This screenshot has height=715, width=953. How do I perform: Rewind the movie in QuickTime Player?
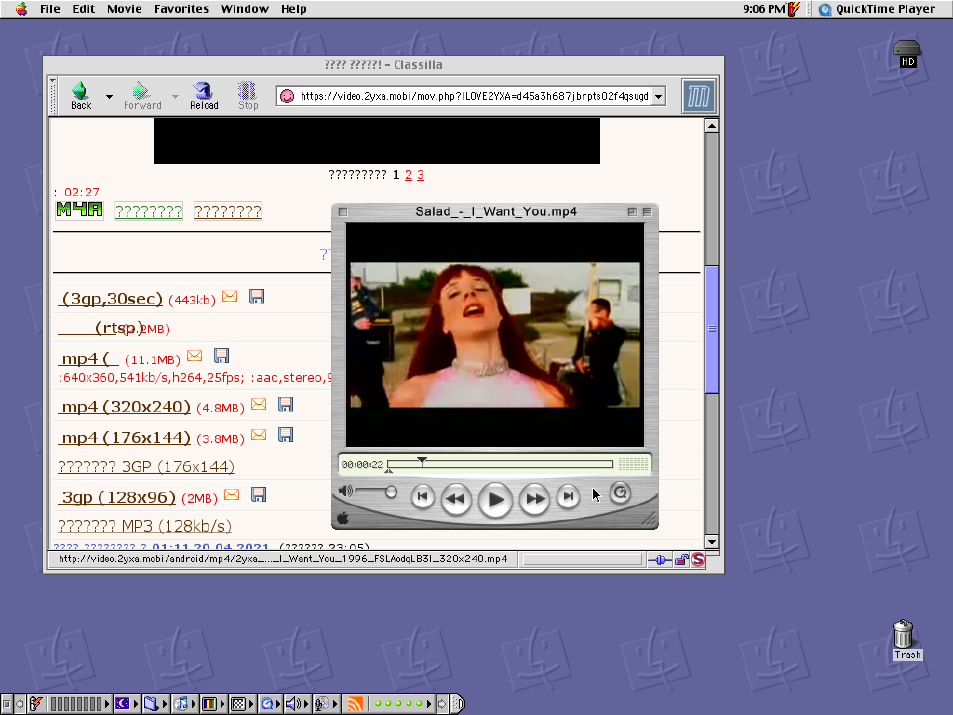[x=456, y=499]
